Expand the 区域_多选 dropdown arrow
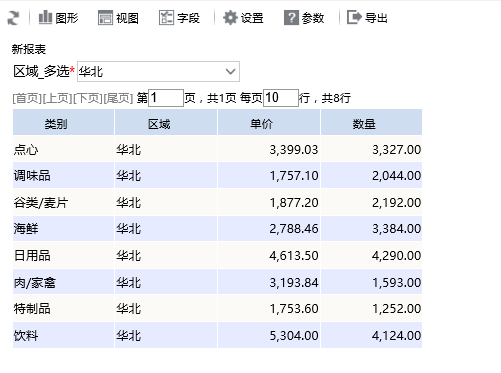 click(x=230, y=71)
